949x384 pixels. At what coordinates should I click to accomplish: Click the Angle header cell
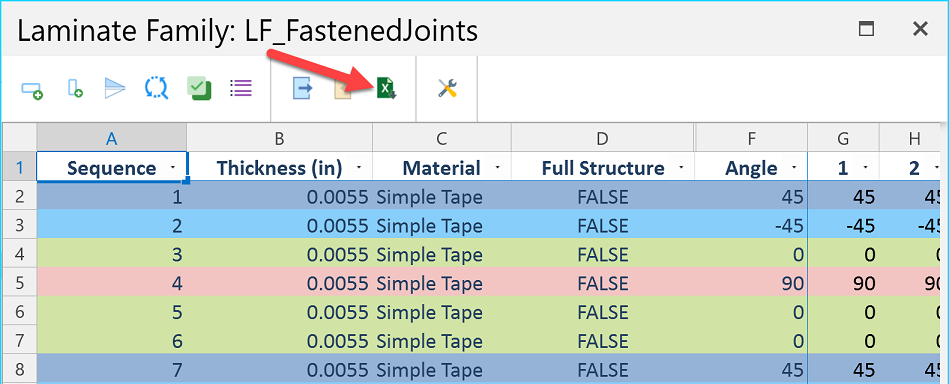tap(751, 167)
